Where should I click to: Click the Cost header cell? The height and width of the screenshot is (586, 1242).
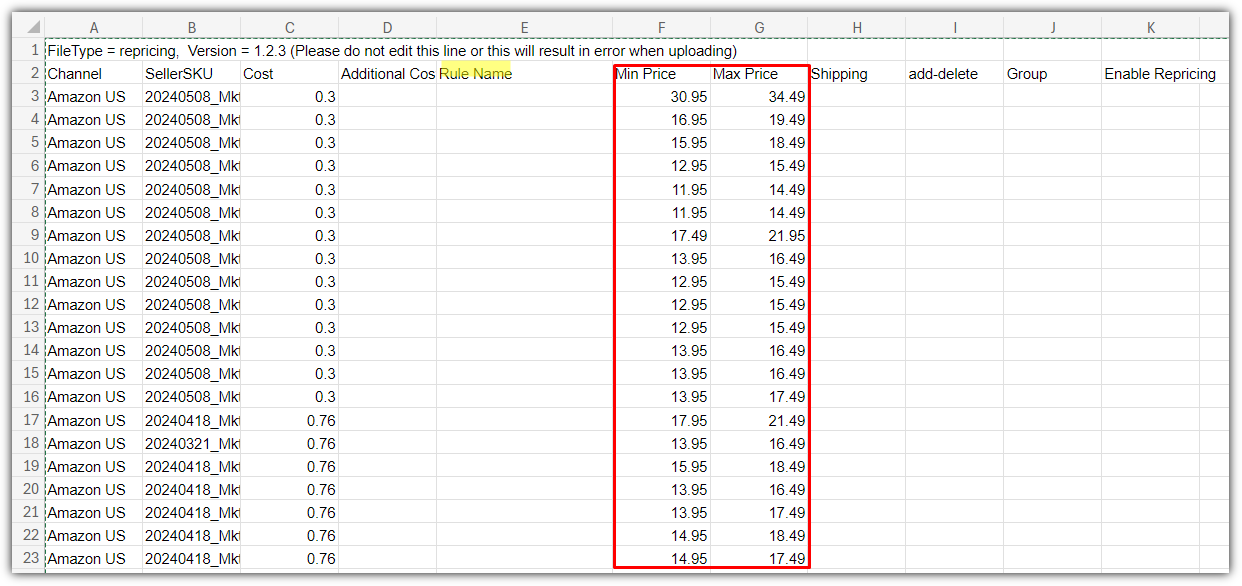[x=289, y=73]
